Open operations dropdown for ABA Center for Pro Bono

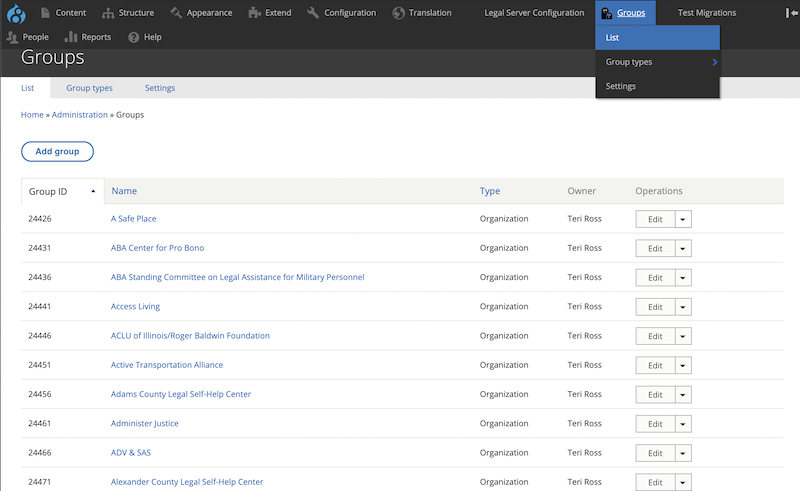[x=683, y=249]
